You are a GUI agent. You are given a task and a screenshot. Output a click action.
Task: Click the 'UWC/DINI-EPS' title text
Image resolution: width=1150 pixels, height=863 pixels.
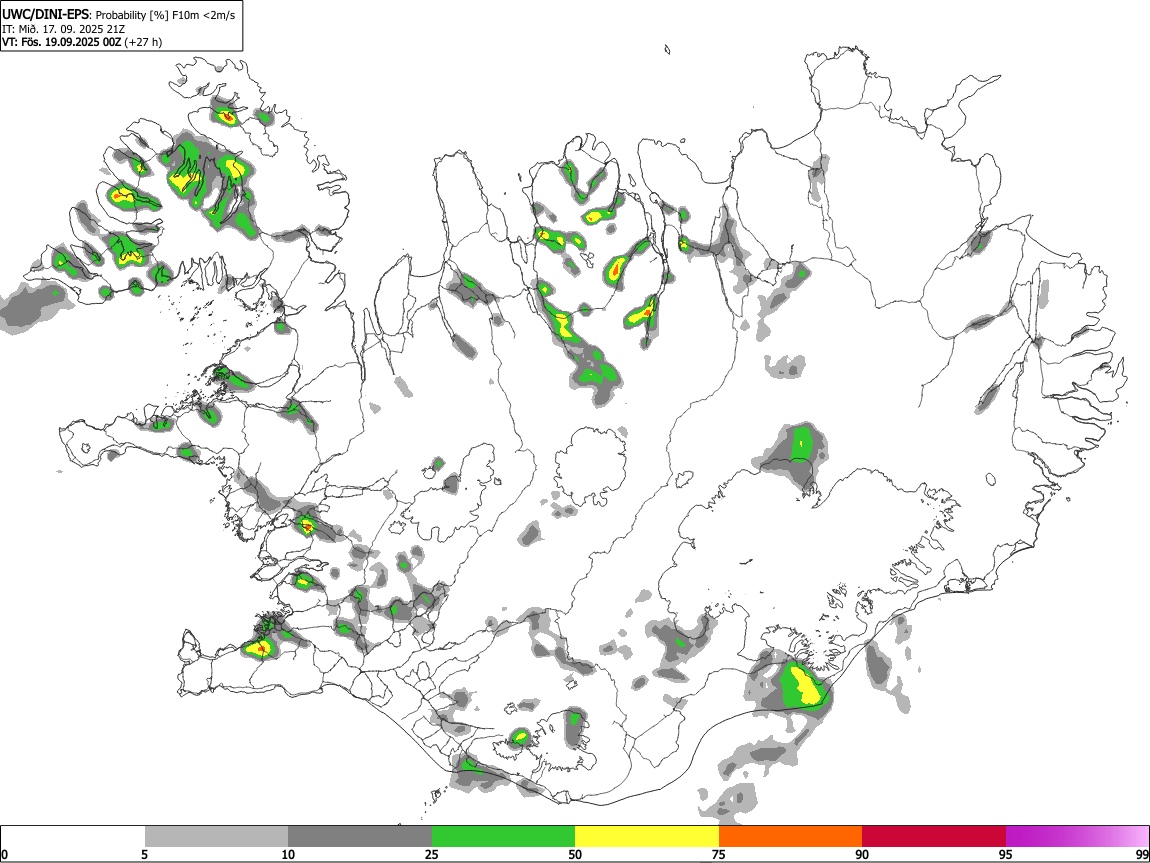point(45,15)
